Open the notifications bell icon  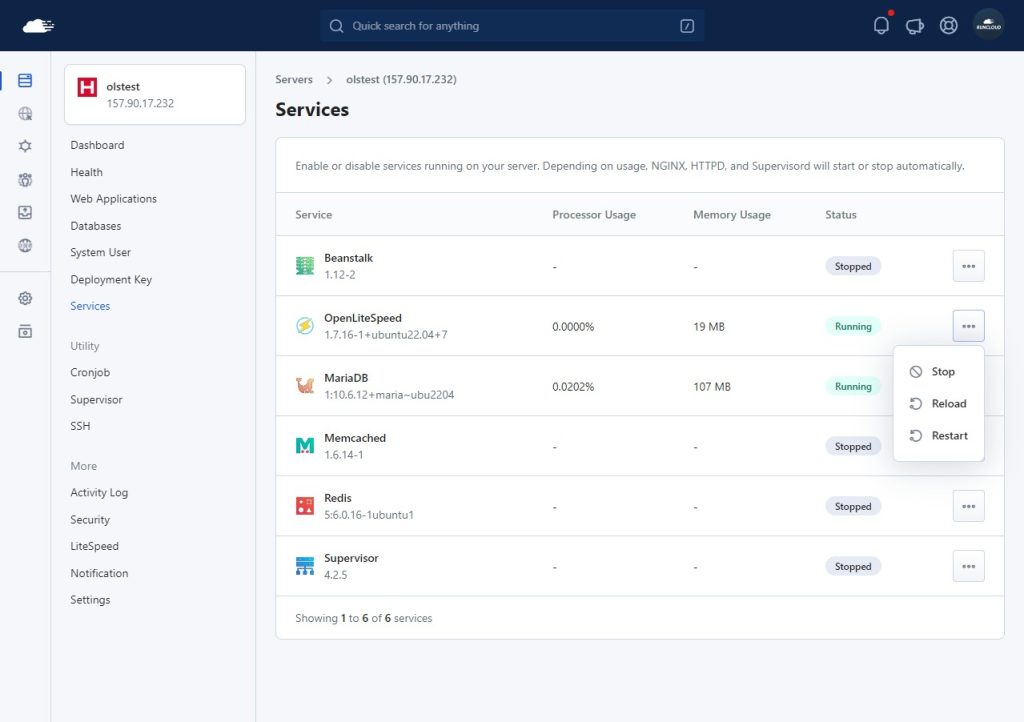tap(881, 25)
